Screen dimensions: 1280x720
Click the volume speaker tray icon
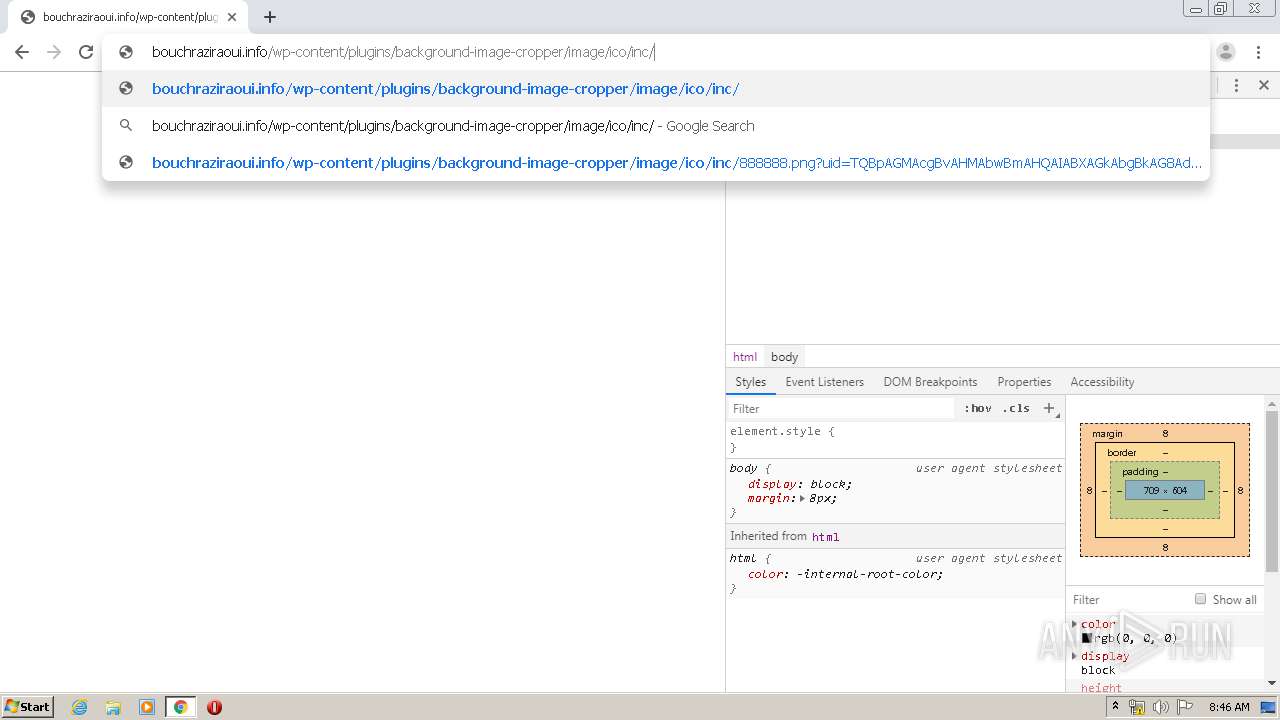click(1160, 707)
